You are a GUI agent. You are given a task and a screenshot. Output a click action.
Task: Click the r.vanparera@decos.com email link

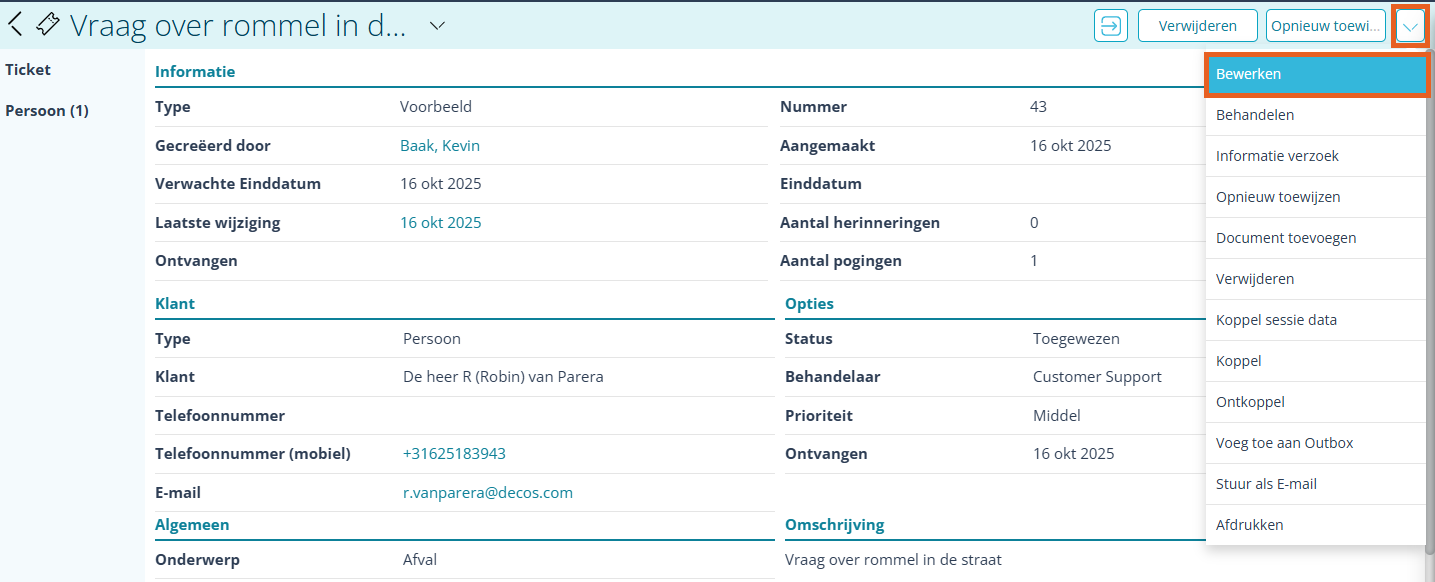tap(486, 492)
